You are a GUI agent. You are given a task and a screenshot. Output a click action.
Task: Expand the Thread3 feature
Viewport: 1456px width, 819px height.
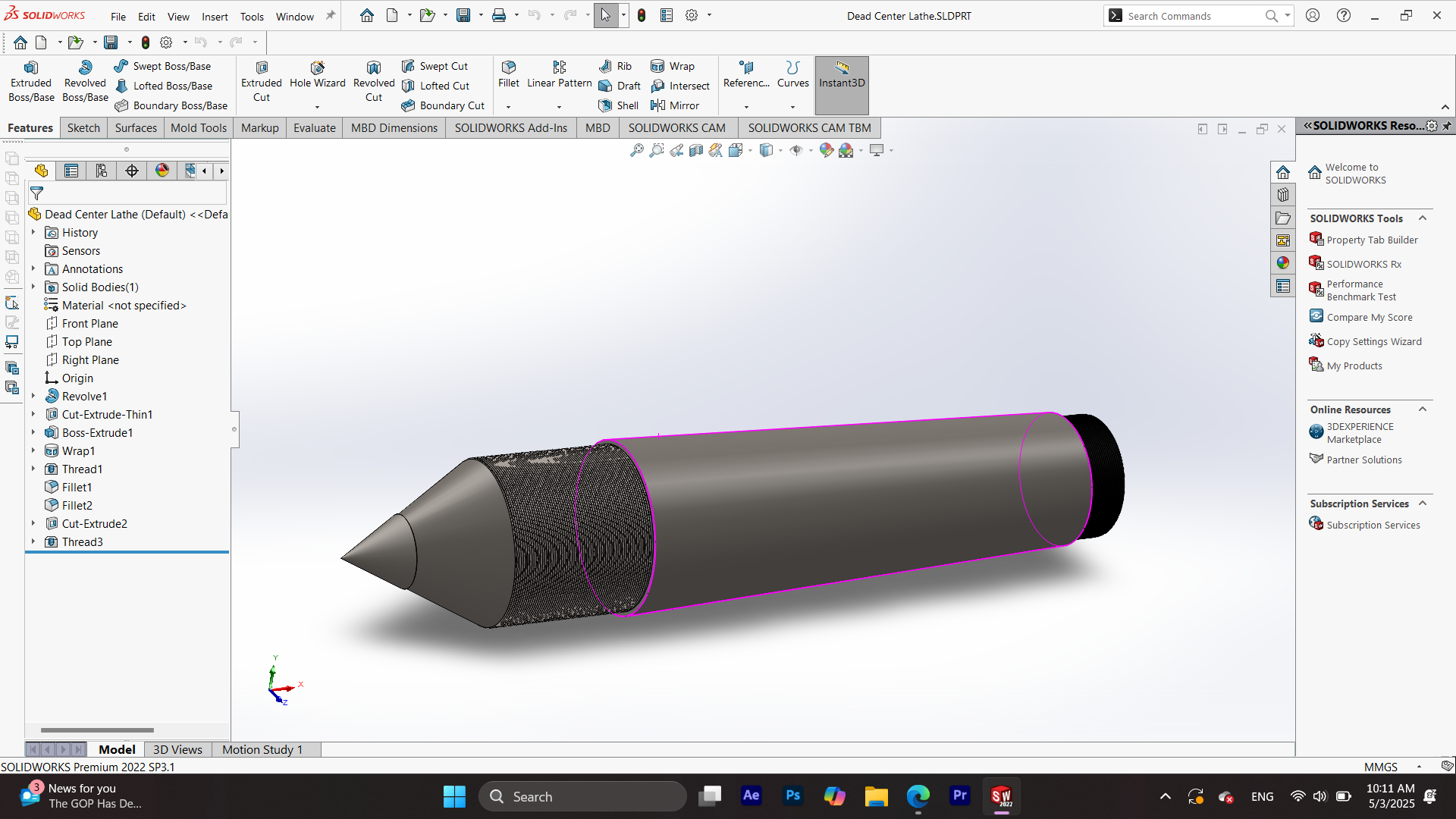click(x=33, y=542)
